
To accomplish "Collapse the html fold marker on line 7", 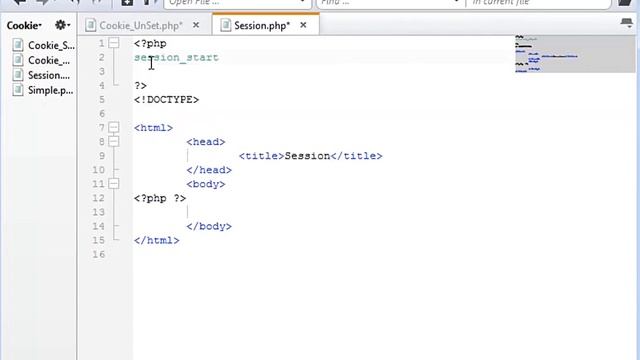I will (x=114, y=127).
